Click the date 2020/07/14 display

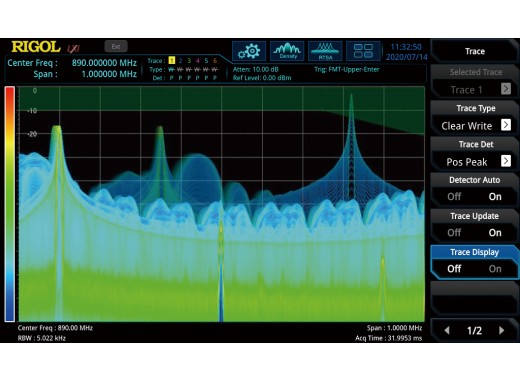point(406,57)
